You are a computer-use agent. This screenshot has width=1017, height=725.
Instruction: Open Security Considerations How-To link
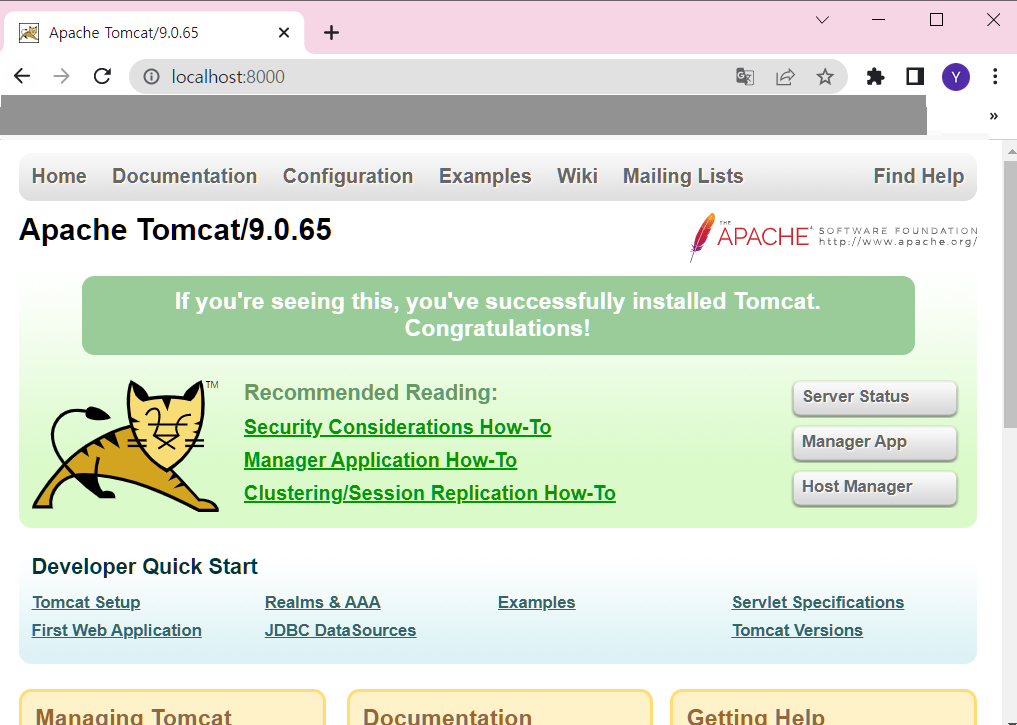(398, 427)
